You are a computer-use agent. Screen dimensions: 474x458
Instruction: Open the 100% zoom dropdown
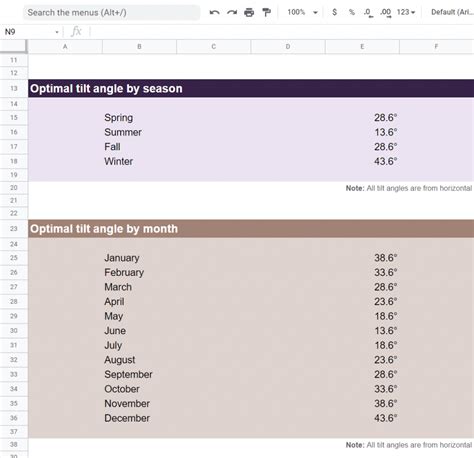[x=303, y=12]
